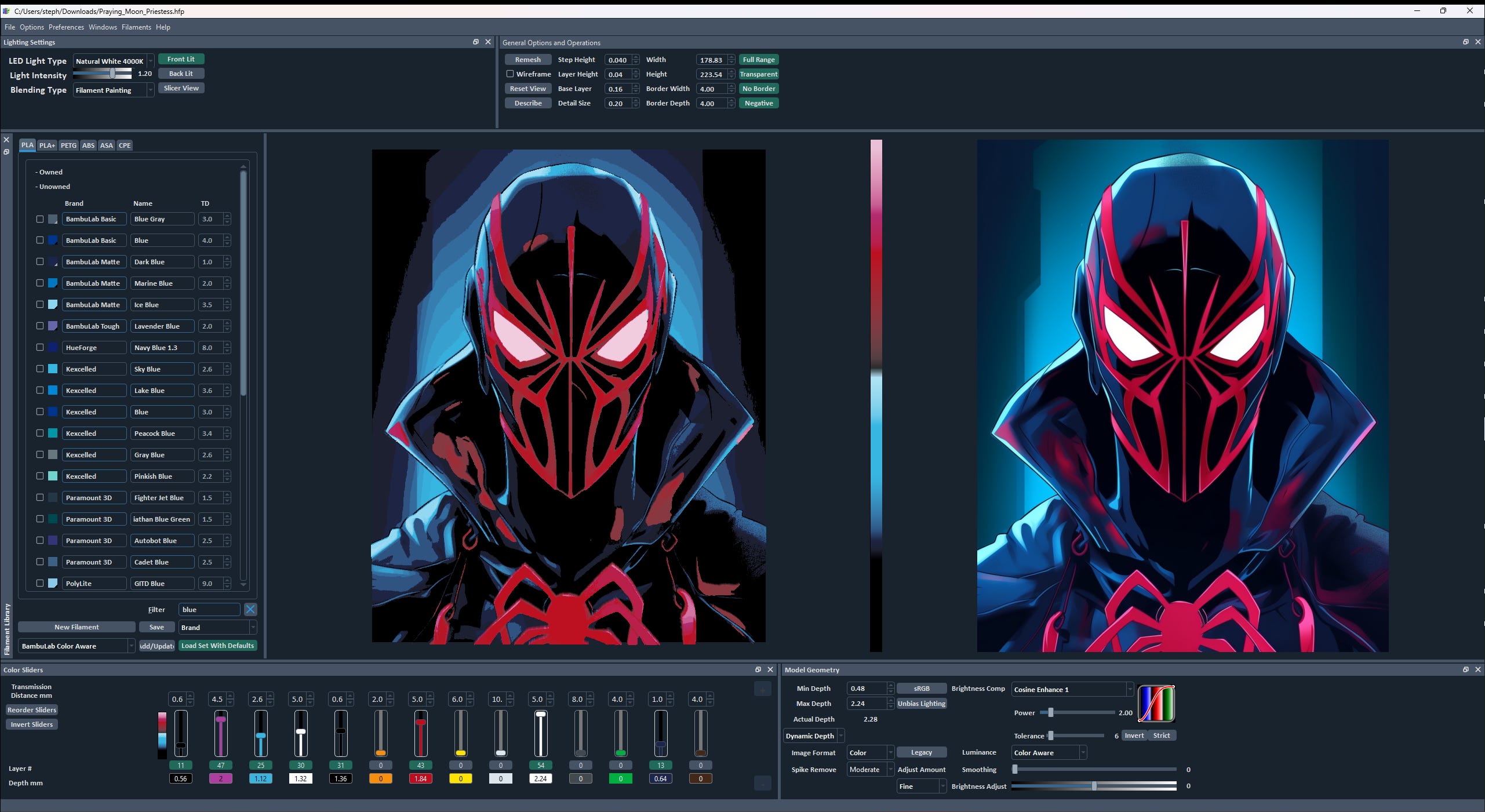Click the Marine Blue color swatch

click(x=53, y=283)
